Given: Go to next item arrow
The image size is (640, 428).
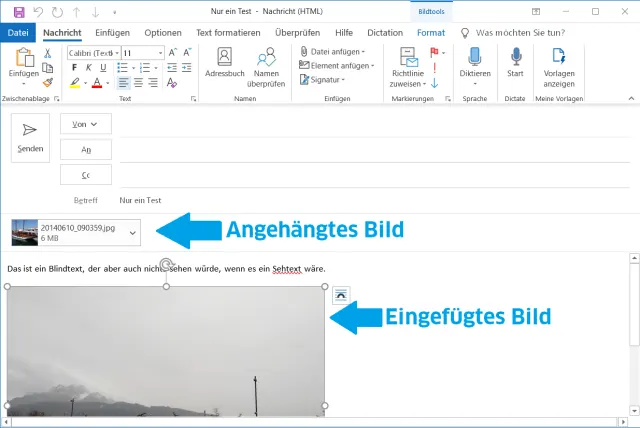Looking at the screenshot, I should [96, 12].
